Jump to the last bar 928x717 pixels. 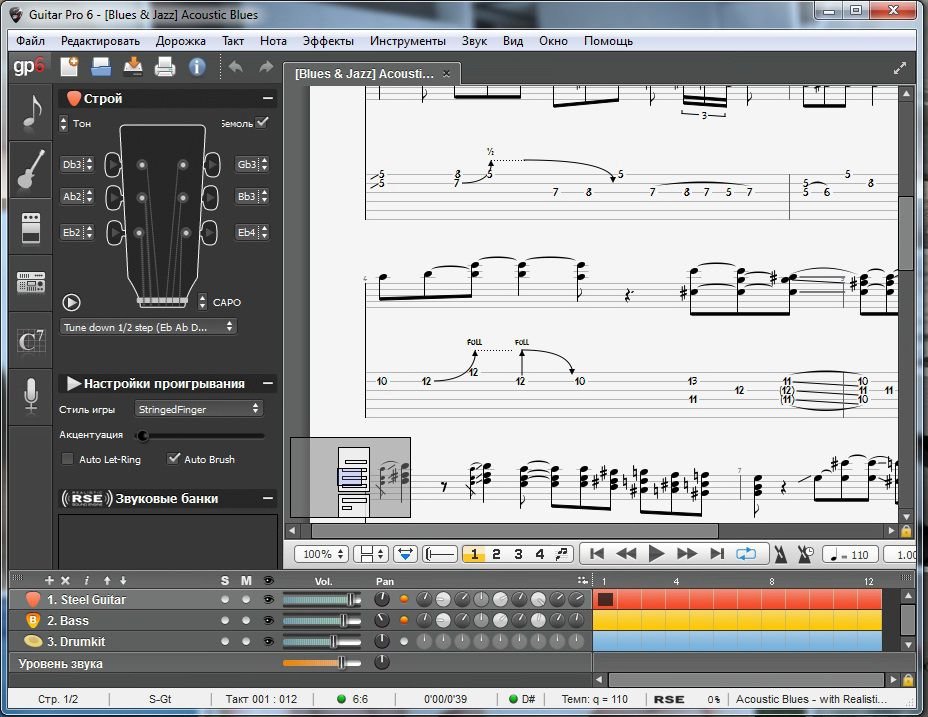(717, 554)
